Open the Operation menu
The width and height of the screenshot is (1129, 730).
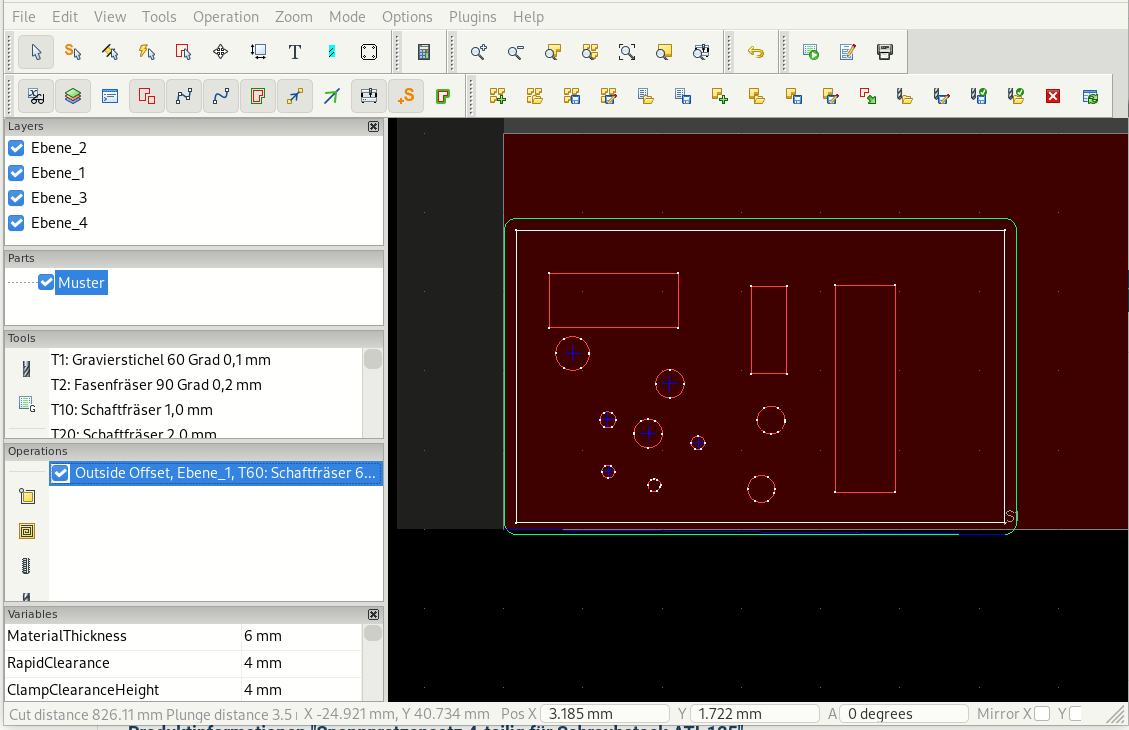226,17
